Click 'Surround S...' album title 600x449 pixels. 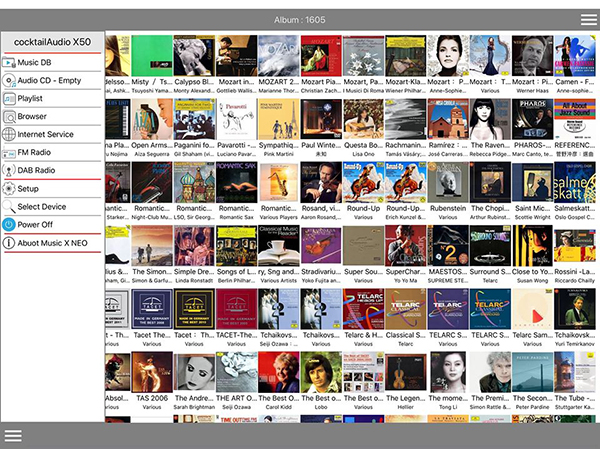point(490,272)
